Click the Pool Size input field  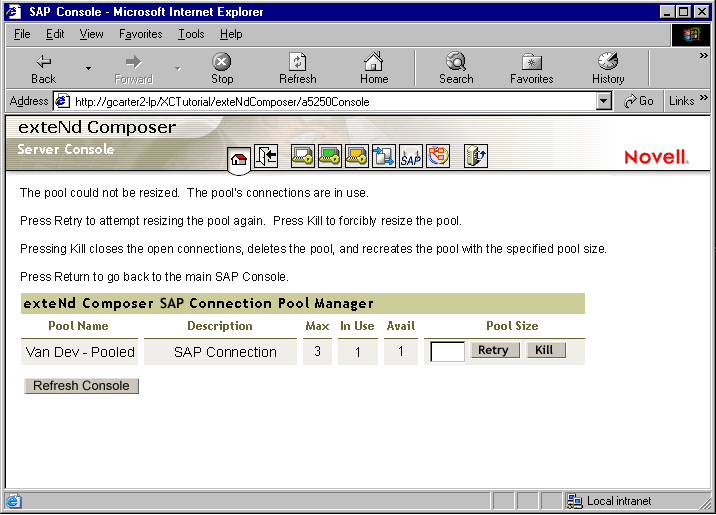pyautogui.click(x=448, y=352)
